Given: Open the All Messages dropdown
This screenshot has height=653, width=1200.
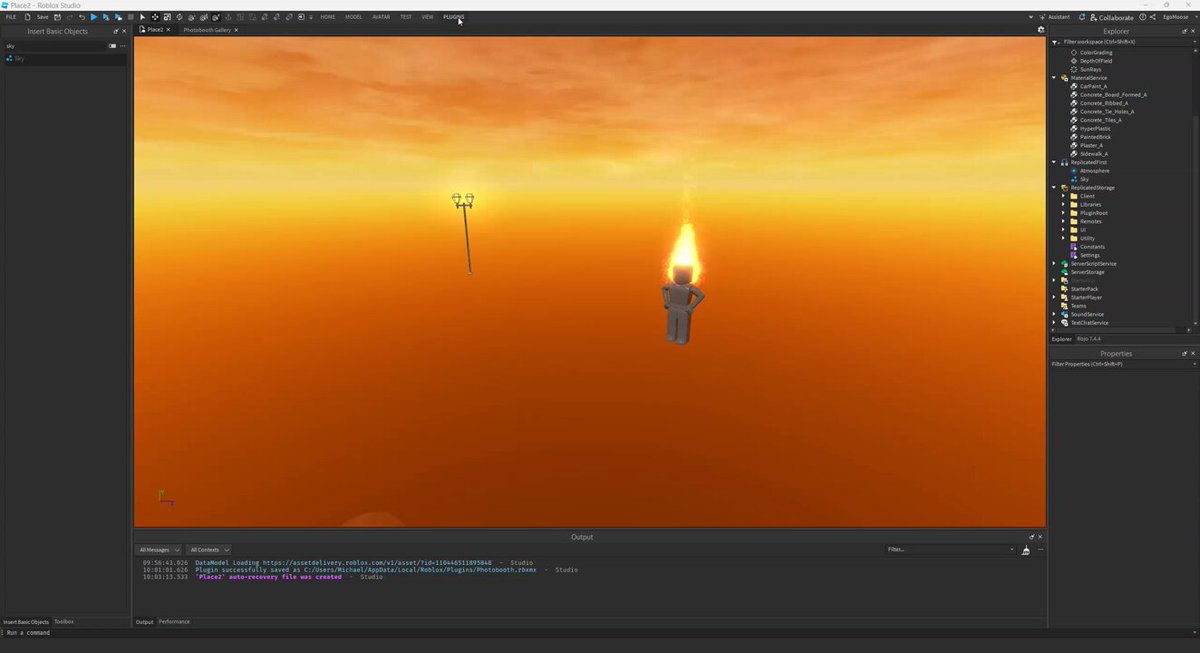Looking at the screenshot, I should 159,550.
